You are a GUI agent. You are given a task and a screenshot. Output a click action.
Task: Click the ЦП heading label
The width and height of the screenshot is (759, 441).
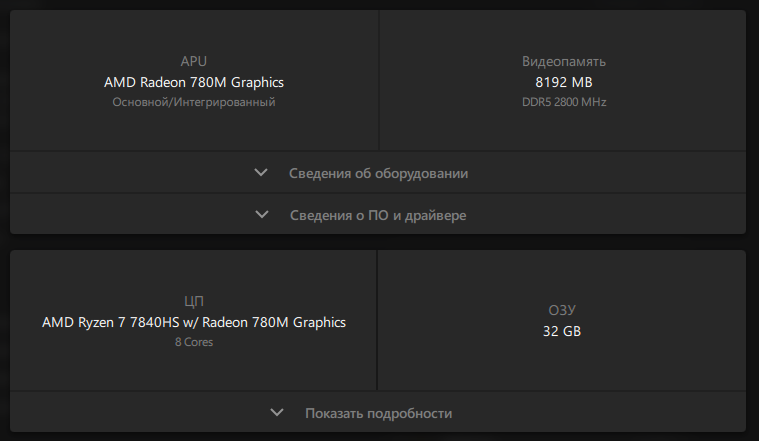(194, 301)
